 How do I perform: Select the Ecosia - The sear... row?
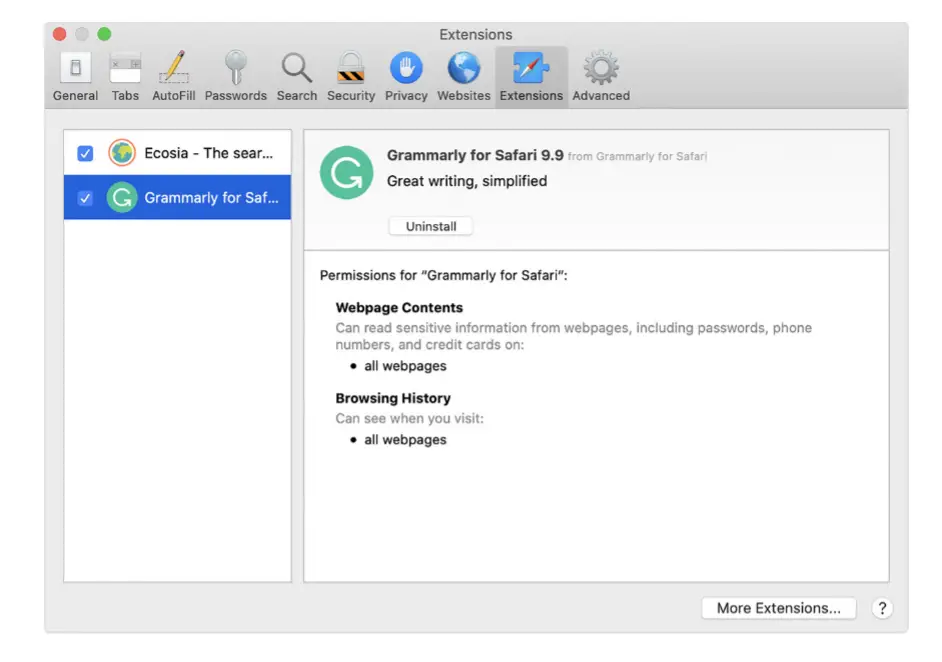[177, 153]
